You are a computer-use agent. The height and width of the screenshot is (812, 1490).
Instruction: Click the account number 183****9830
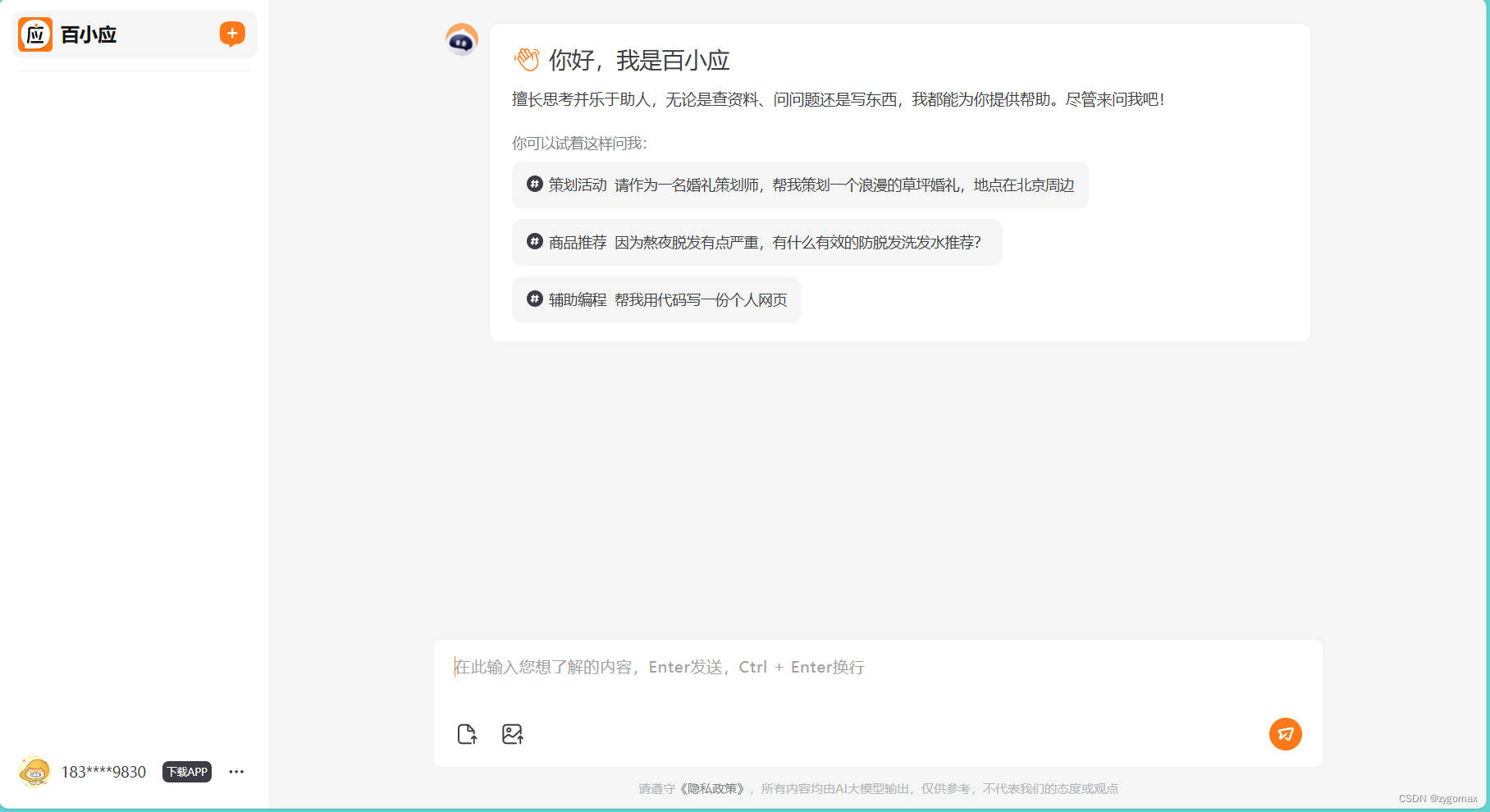point(103,772)
